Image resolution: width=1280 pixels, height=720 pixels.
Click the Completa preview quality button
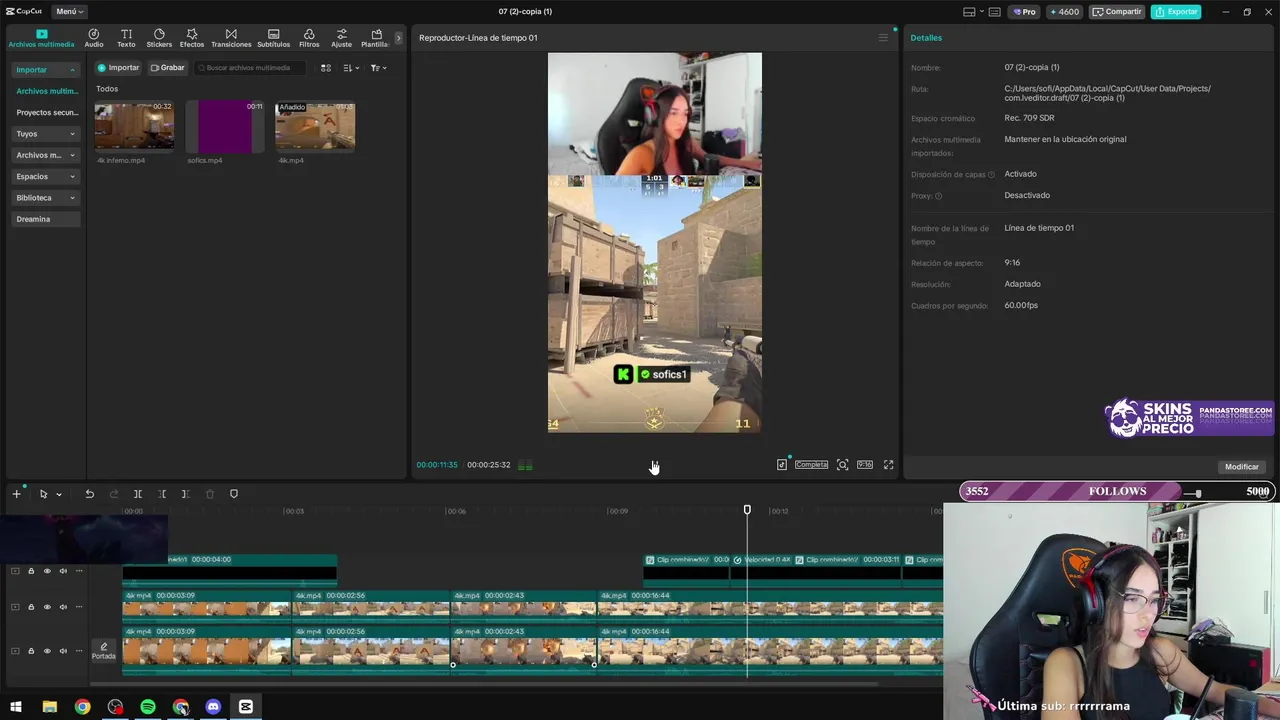[811, 465]
